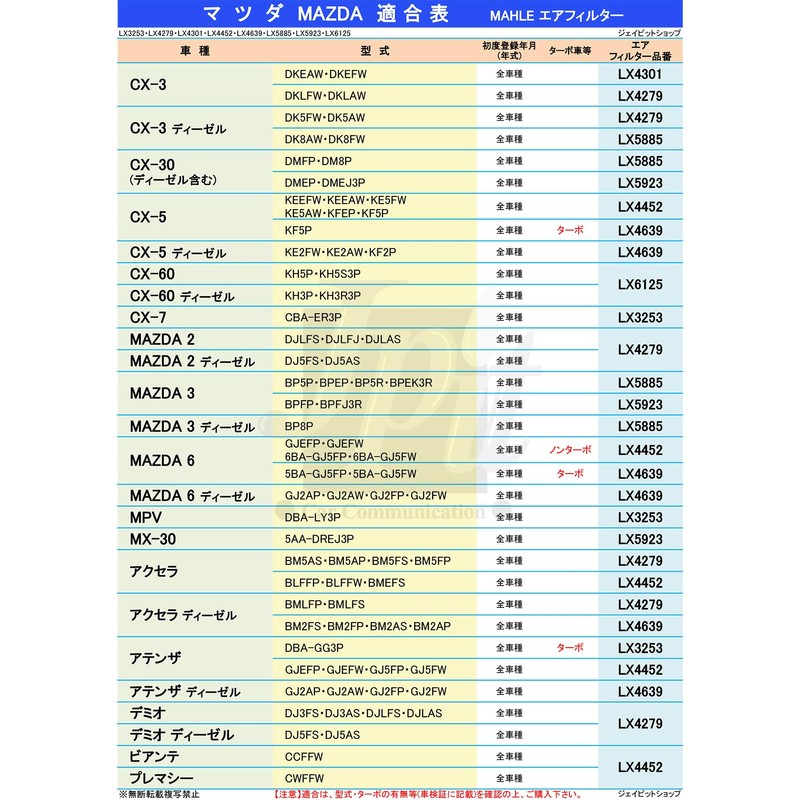Image resolution: width=800 pixels, height=800 pixels.
Task: Click model code KF5P with ターボ
Action: pyautogui.click(x=298, y=231)
